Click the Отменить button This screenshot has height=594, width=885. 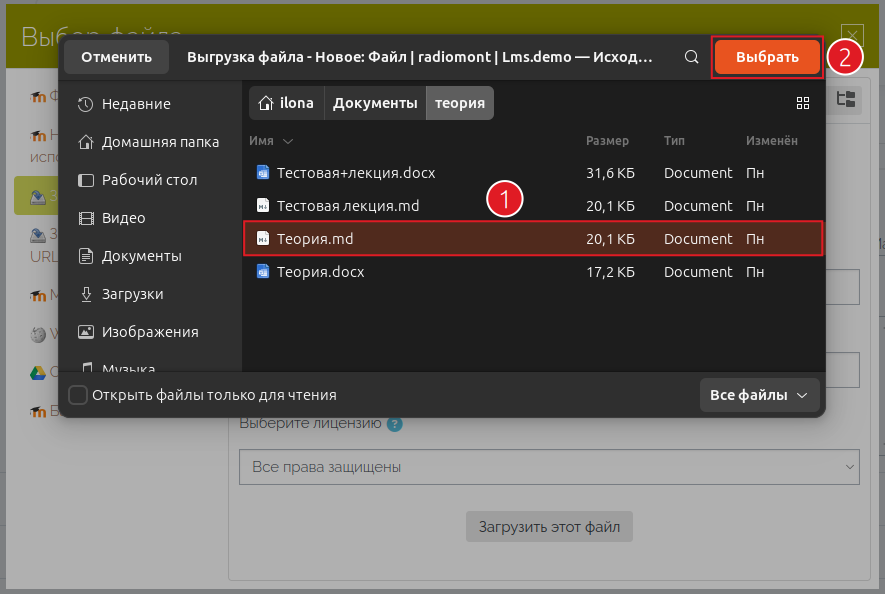(x=116, y=57)
